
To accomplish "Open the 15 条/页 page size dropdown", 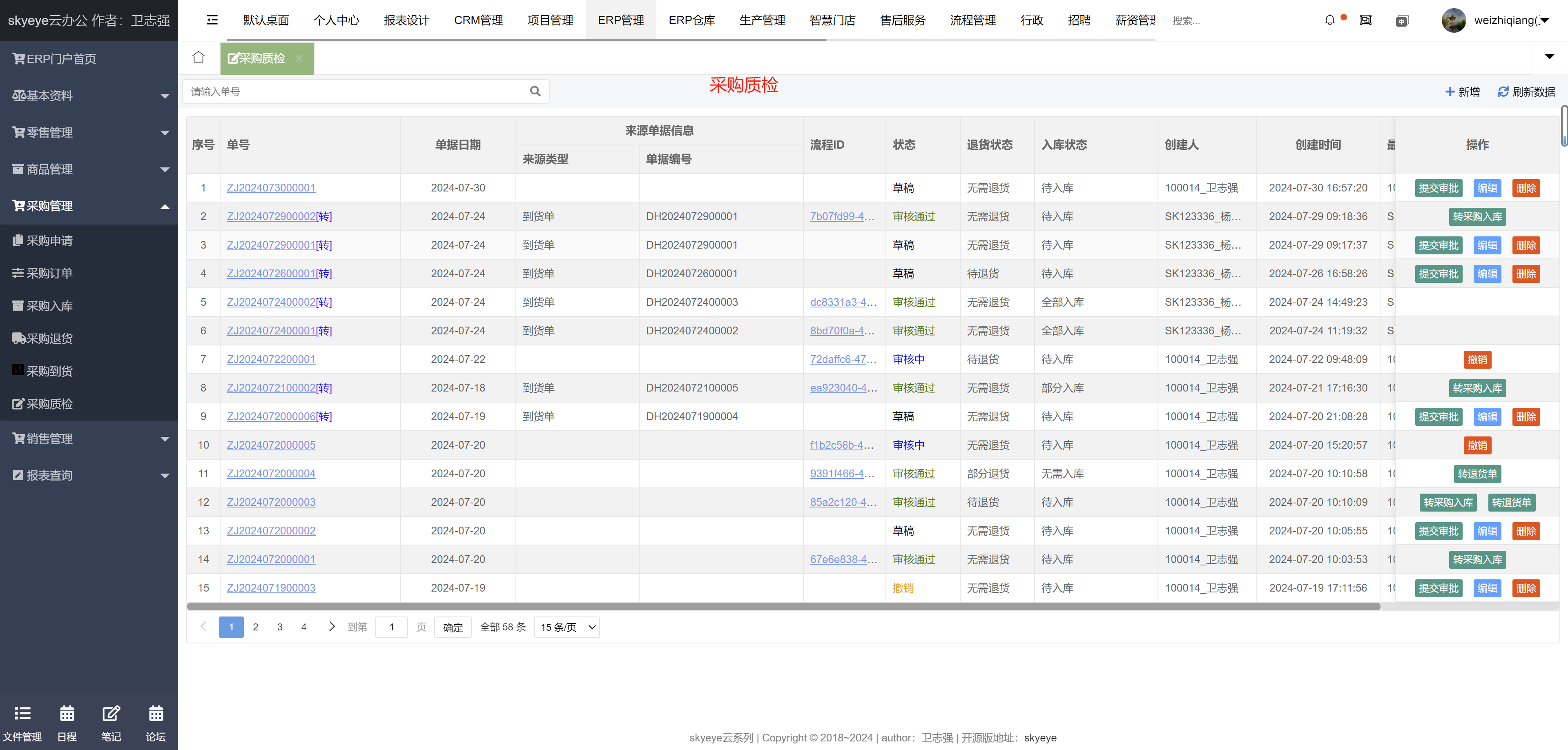I will (566, 627).
